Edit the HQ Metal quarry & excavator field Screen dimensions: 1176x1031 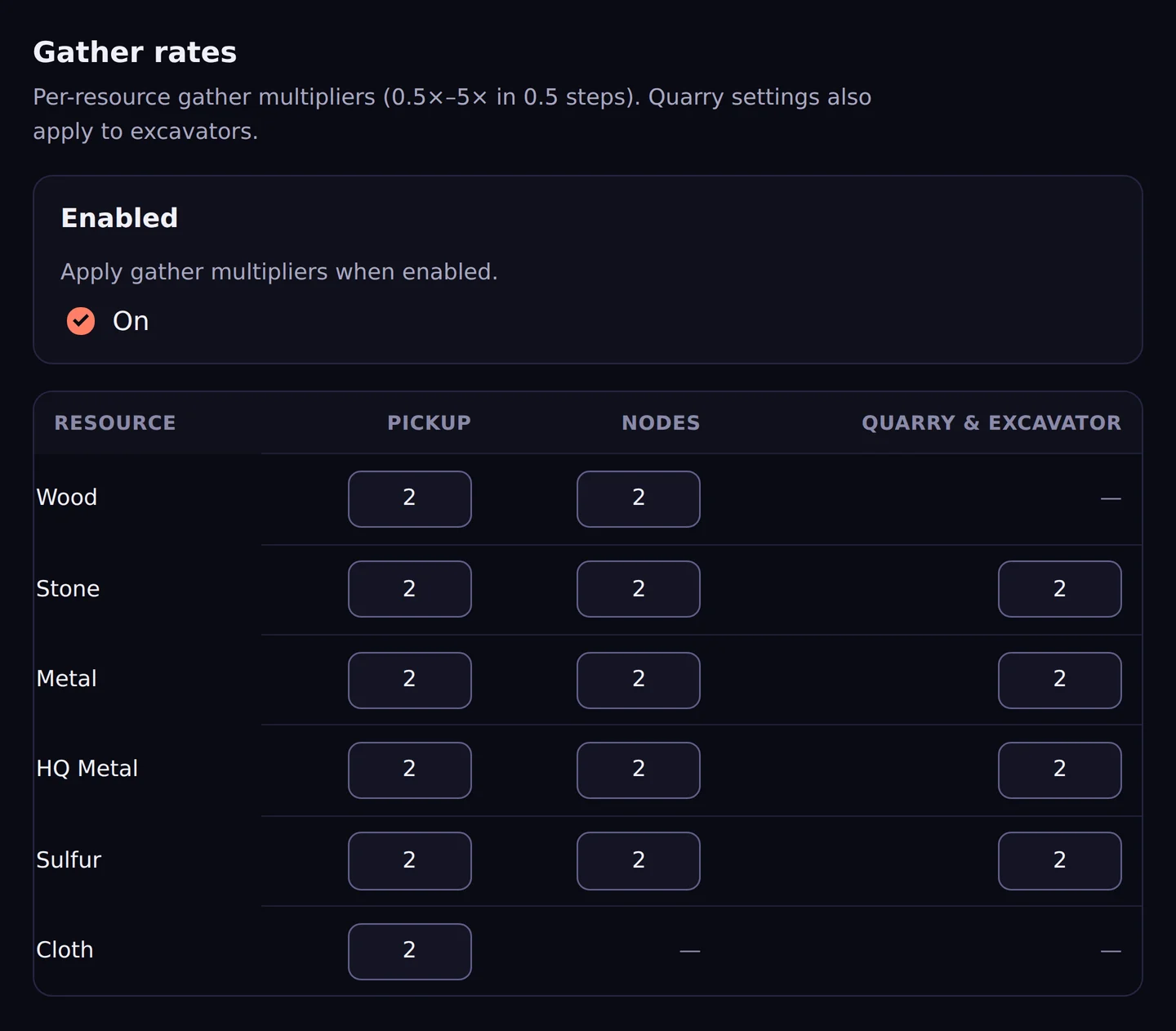point(1060,770)
